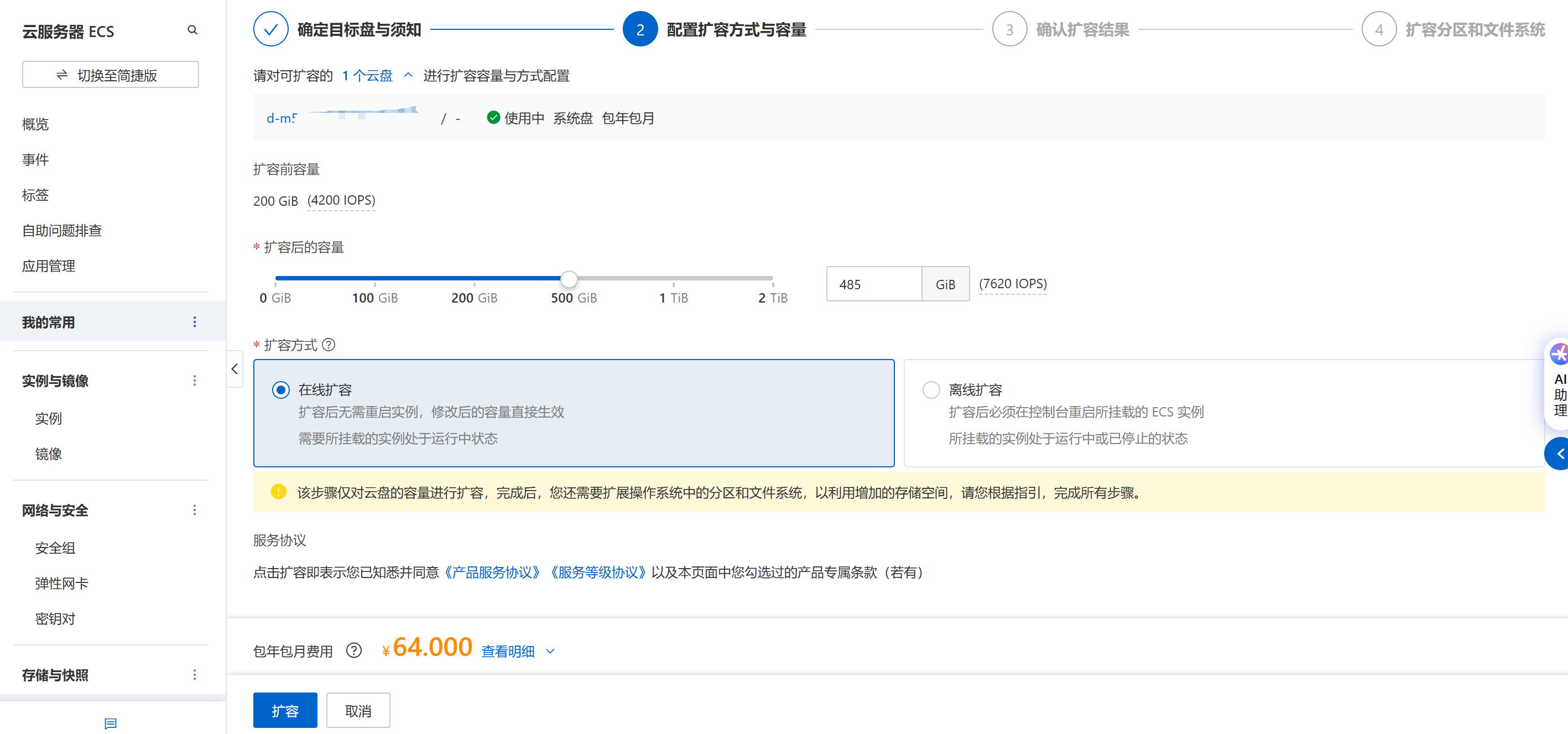Click the green 使用中 status icon
Viewport: 1568px width, 734px height.
(493, 117)
